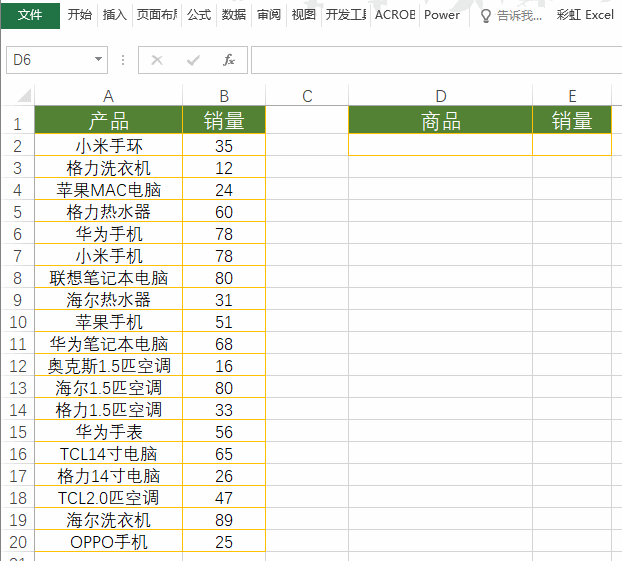Open the 文件 (File) tab
The image size is (622, 561).
[x=30, y=15]
